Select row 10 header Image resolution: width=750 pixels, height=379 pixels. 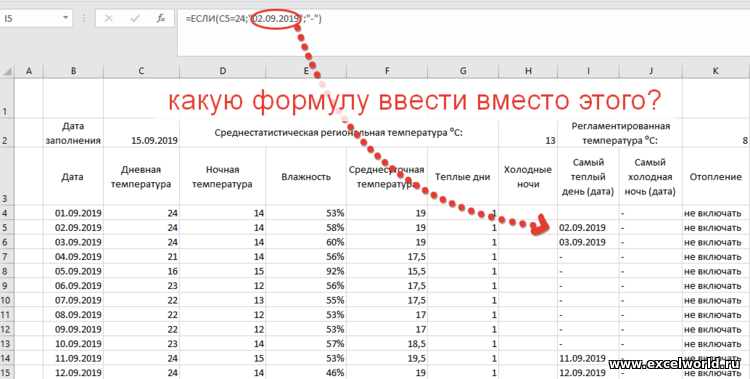7,301
